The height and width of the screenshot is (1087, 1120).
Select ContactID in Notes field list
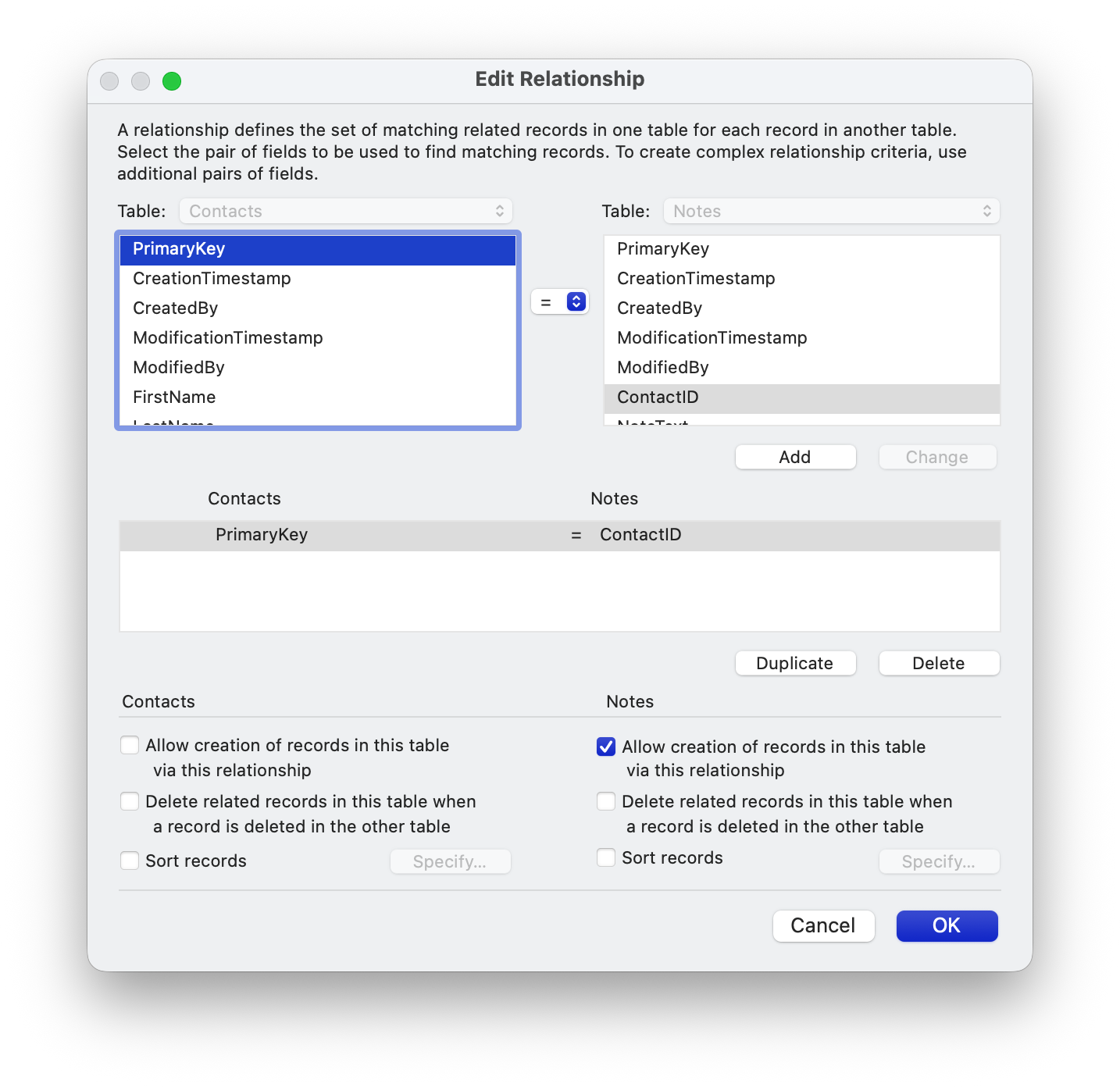point(802,398)
